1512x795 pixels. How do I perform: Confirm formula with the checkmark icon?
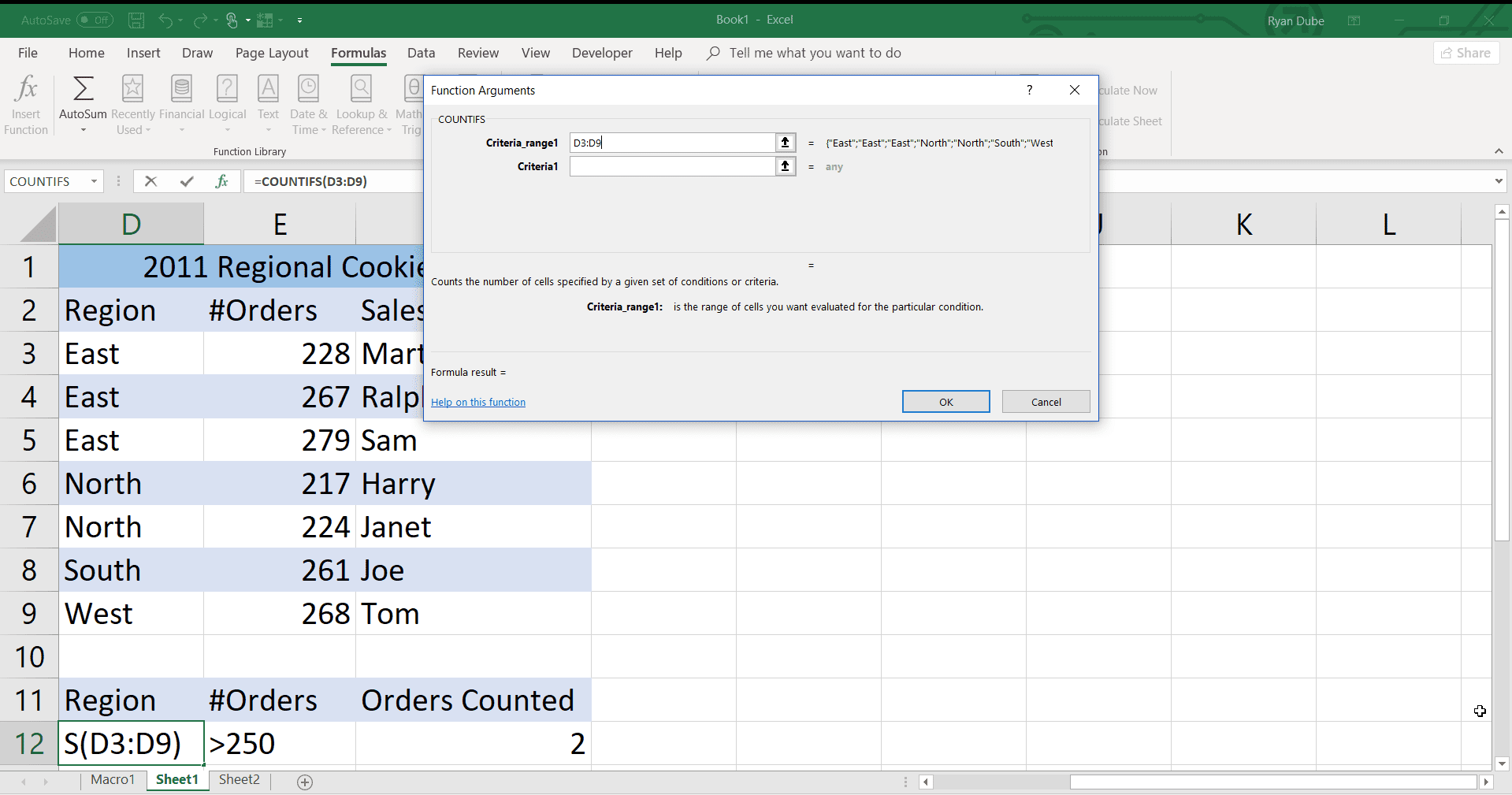[187, 181]
